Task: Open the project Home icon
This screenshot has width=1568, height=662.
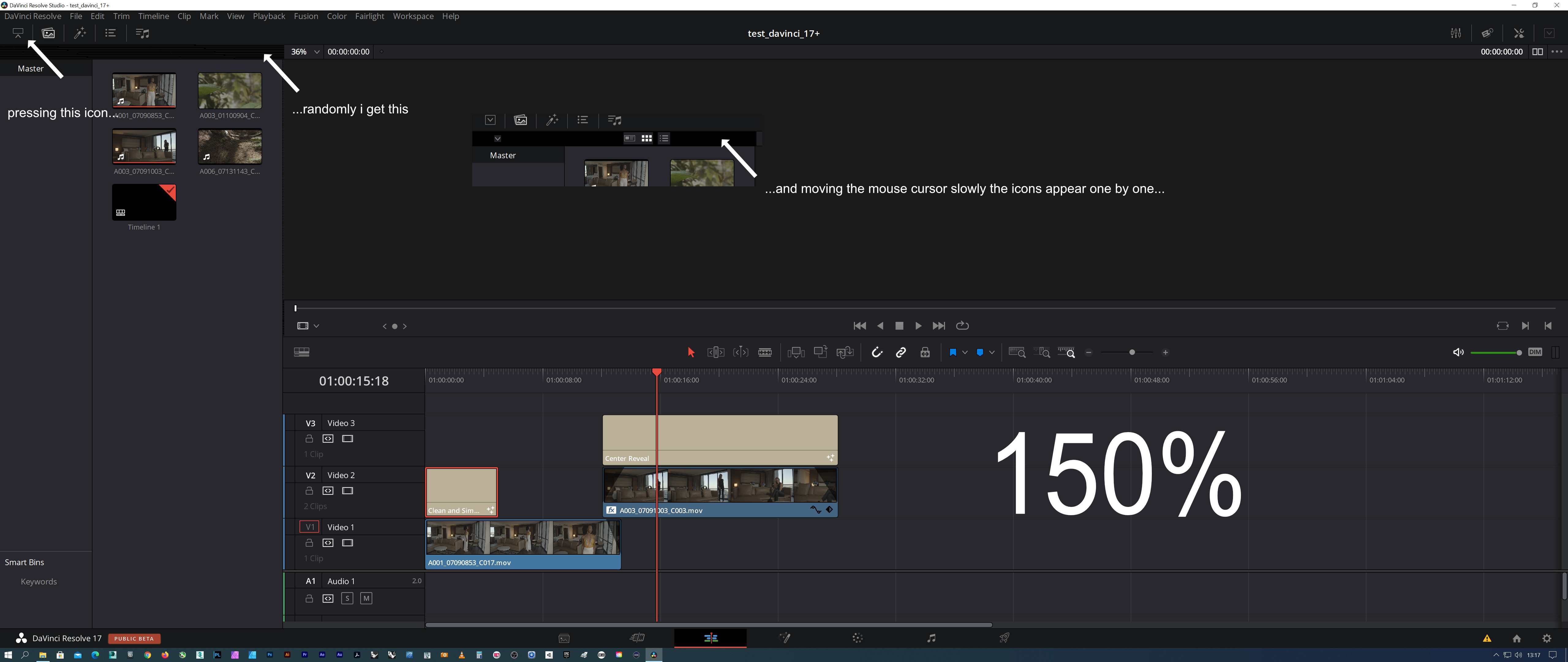Action: (x=1516, y=638)
